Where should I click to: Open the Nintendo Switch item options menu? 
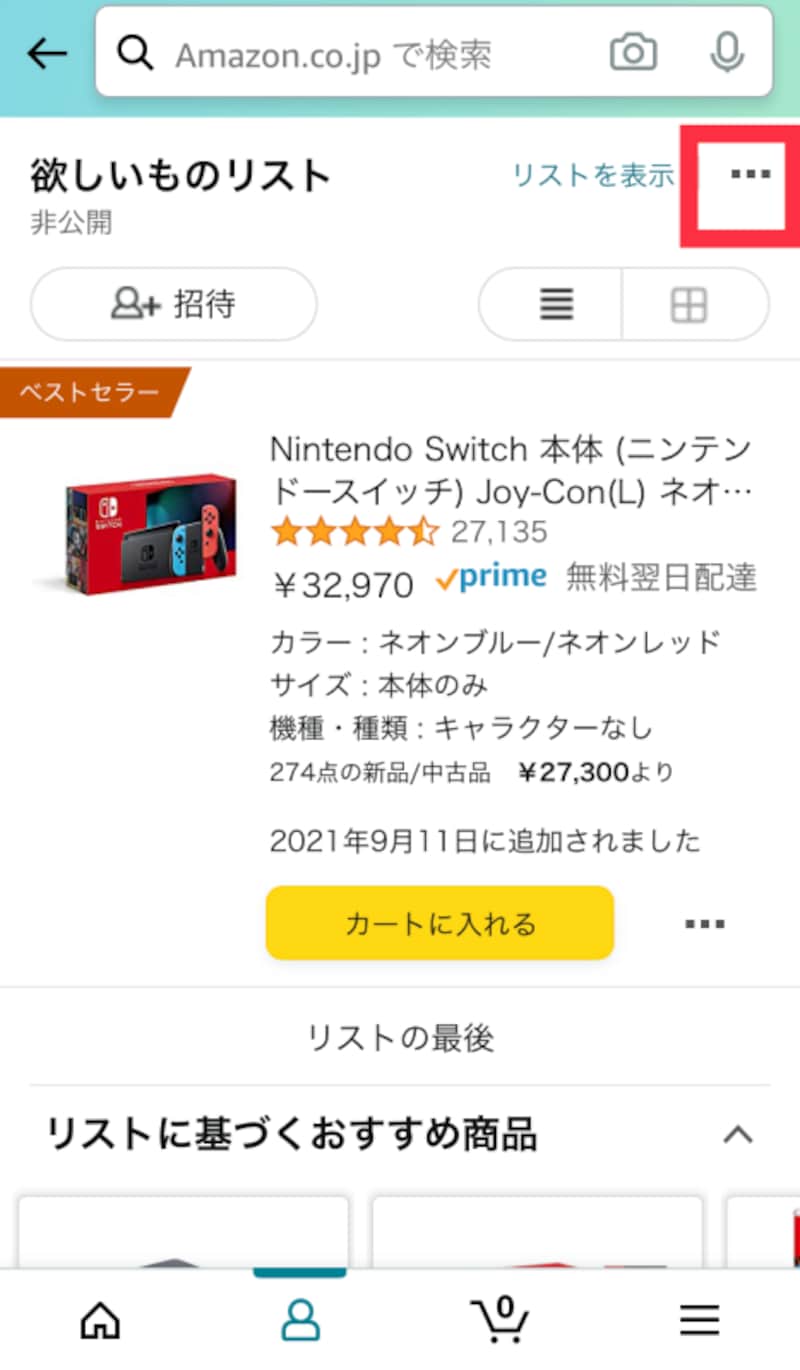pyautogui.click(x=705, y=924)
